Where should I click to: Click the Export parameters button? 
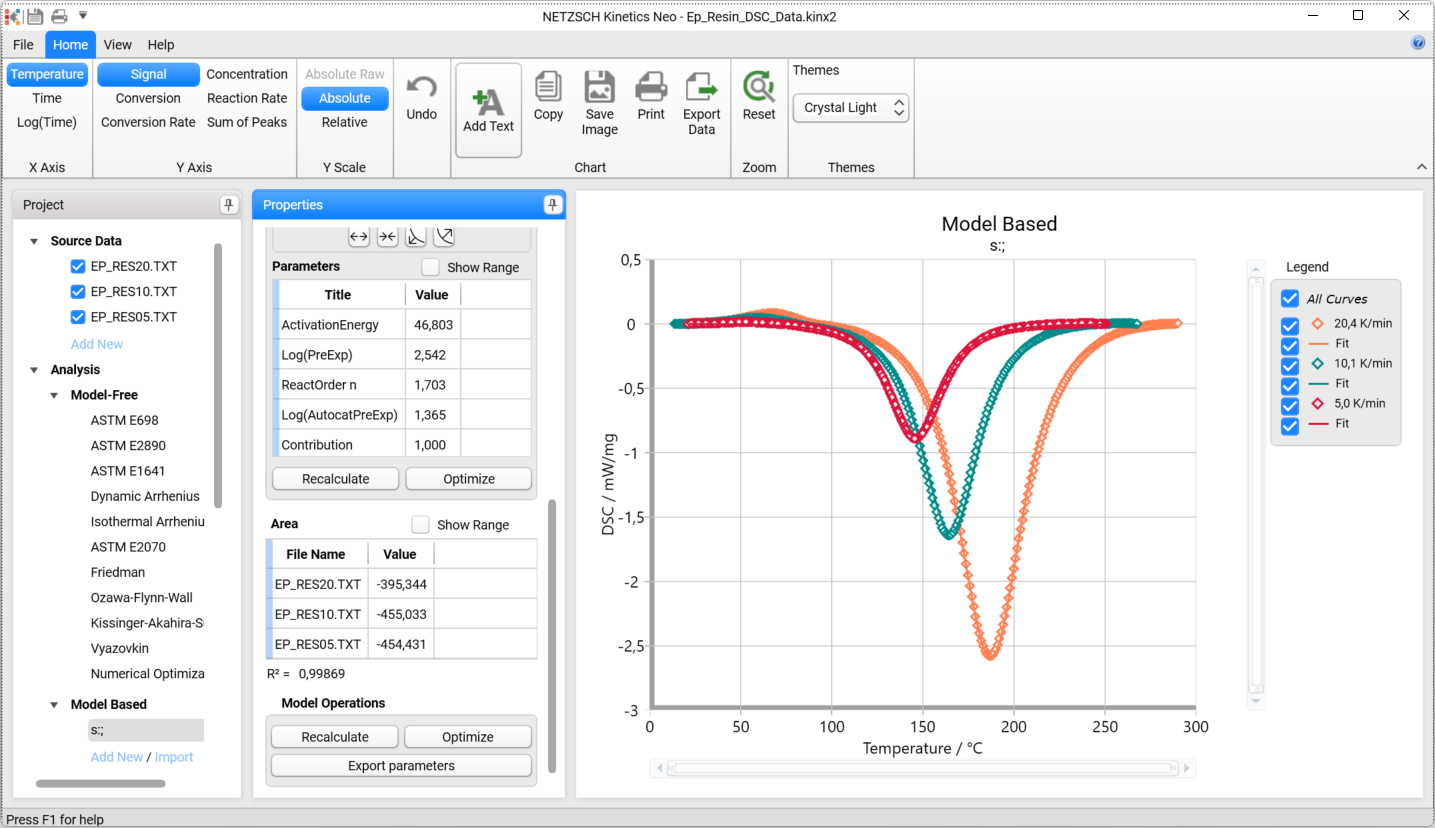coord(401,766)
